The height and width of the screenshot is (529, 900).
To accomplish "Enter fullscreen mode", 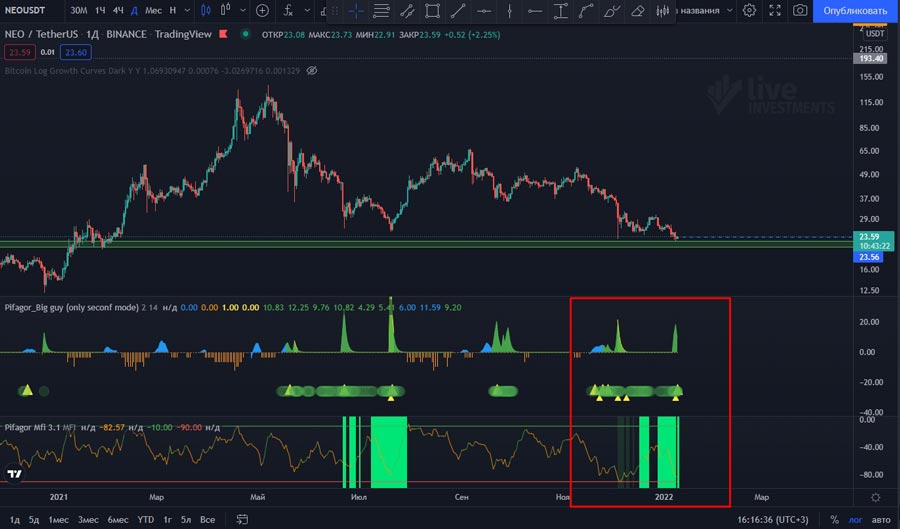I will (775, 10).
